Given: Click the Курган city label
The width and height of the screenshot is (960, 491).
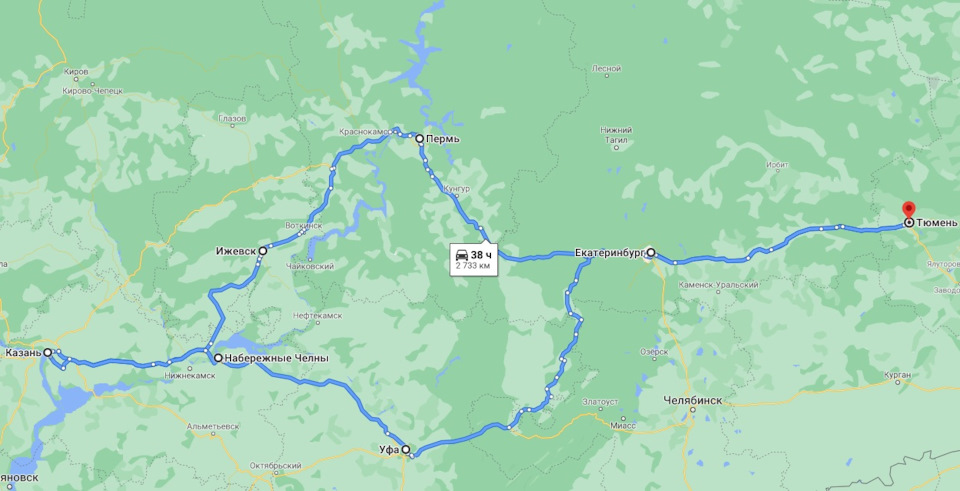Looking at the screenshot, I should (x=898, y=373).
